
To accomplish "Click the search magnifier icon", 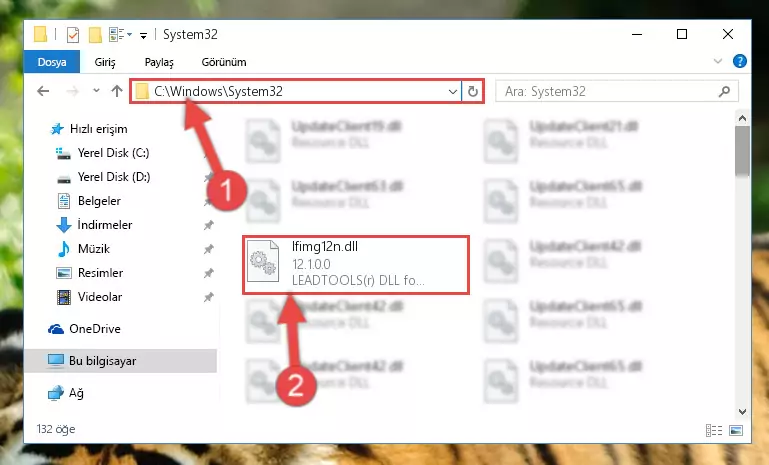I will [x=724, y=91].
